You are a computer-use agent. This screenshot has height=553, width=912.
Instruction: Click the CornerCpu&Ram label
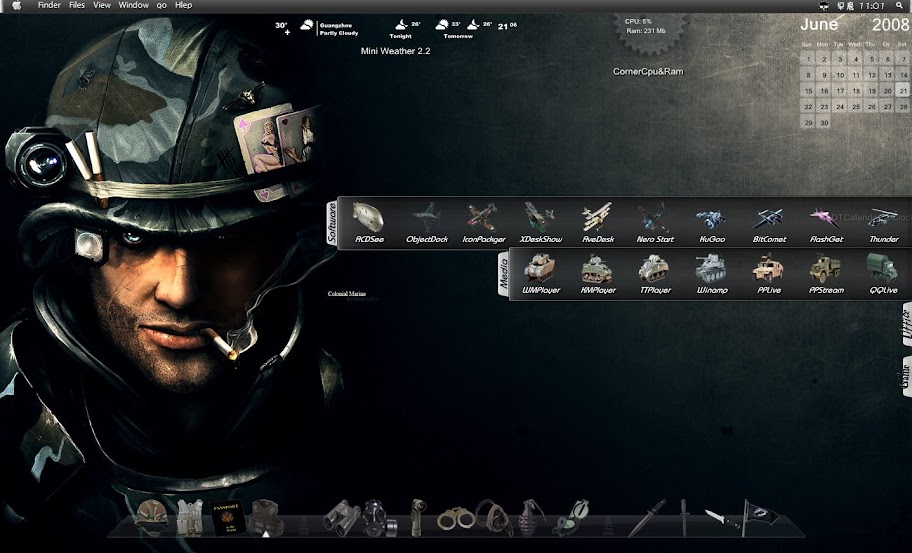[x=648, y=72]
